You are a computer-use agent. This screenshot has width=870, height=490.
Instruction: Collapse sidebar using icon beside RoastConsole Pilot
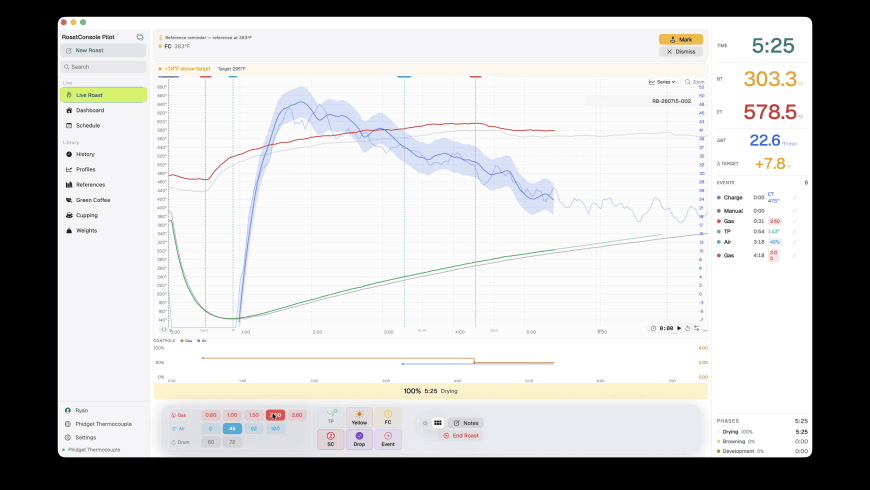pyautogui.click(x=140, y=37)
